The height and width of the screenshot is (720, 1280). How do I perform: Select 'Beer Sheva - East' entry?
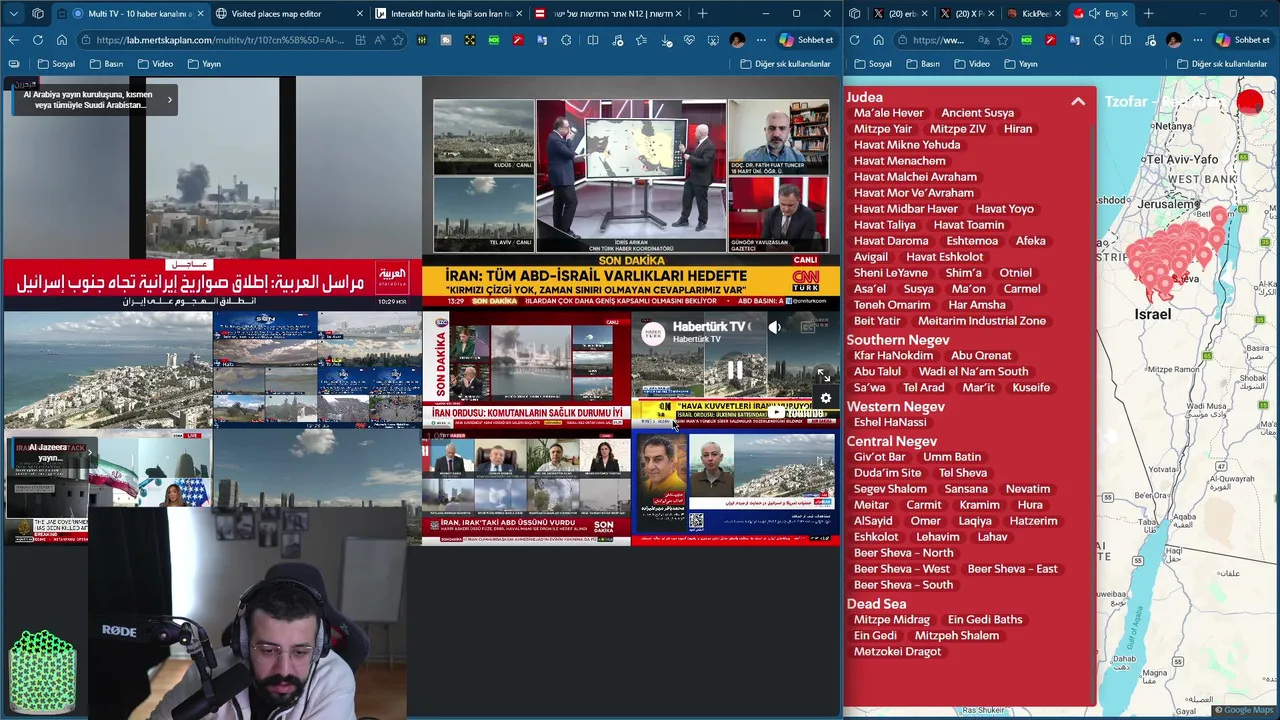(1012, 569)
